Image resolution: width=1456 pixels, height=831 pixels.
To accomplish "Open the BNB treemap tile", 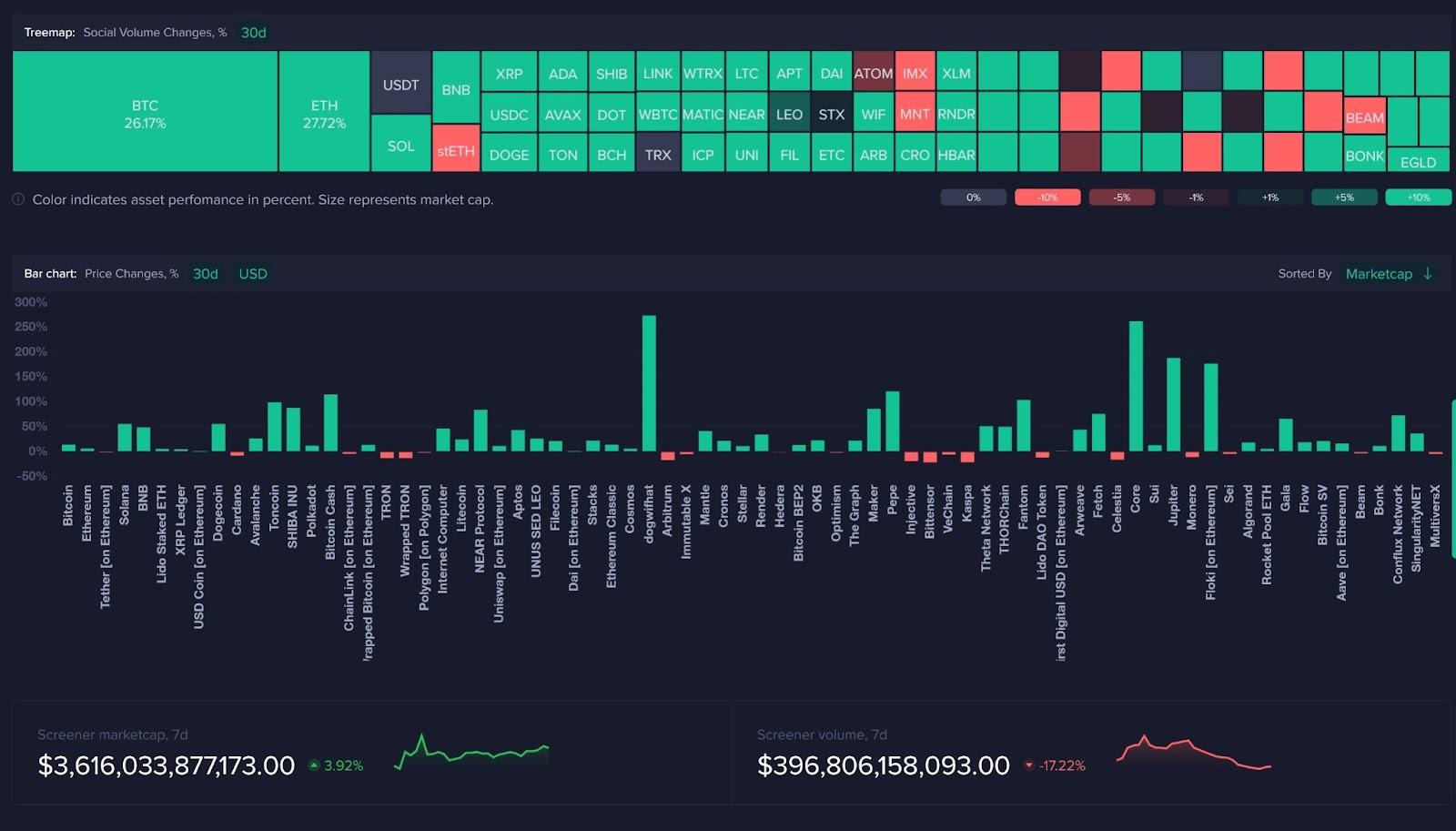I will pyautogui.click(x=456, y=87).
